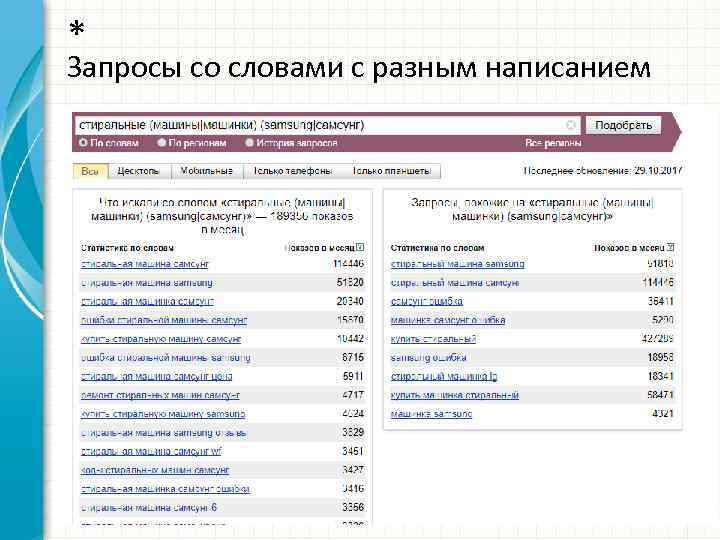Screen dimensions: 720x540
Task: Open link 'коды стиральных машин самсунг'
Action: [155, 470]
